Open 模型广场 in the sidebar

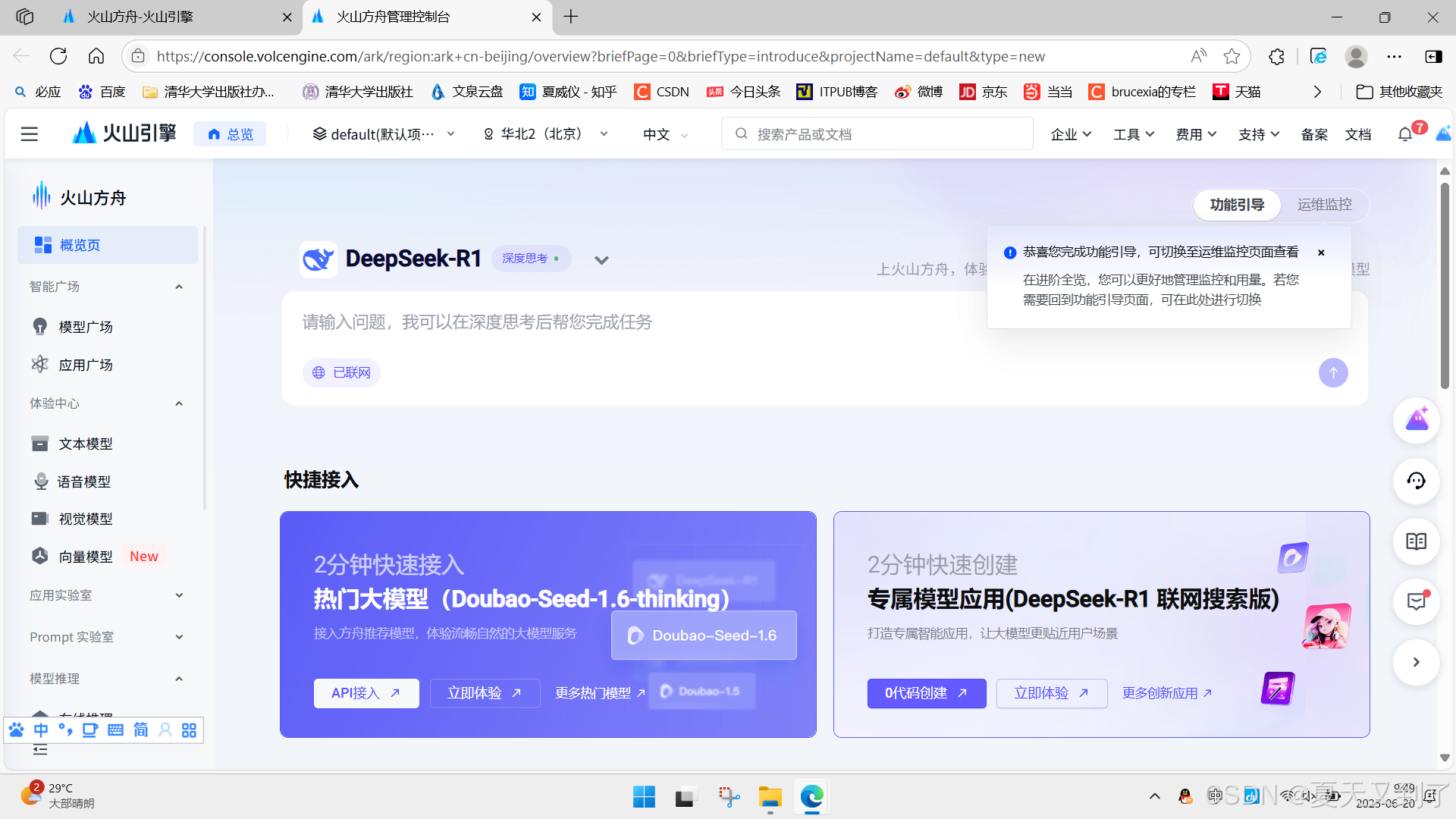point(86,327)
